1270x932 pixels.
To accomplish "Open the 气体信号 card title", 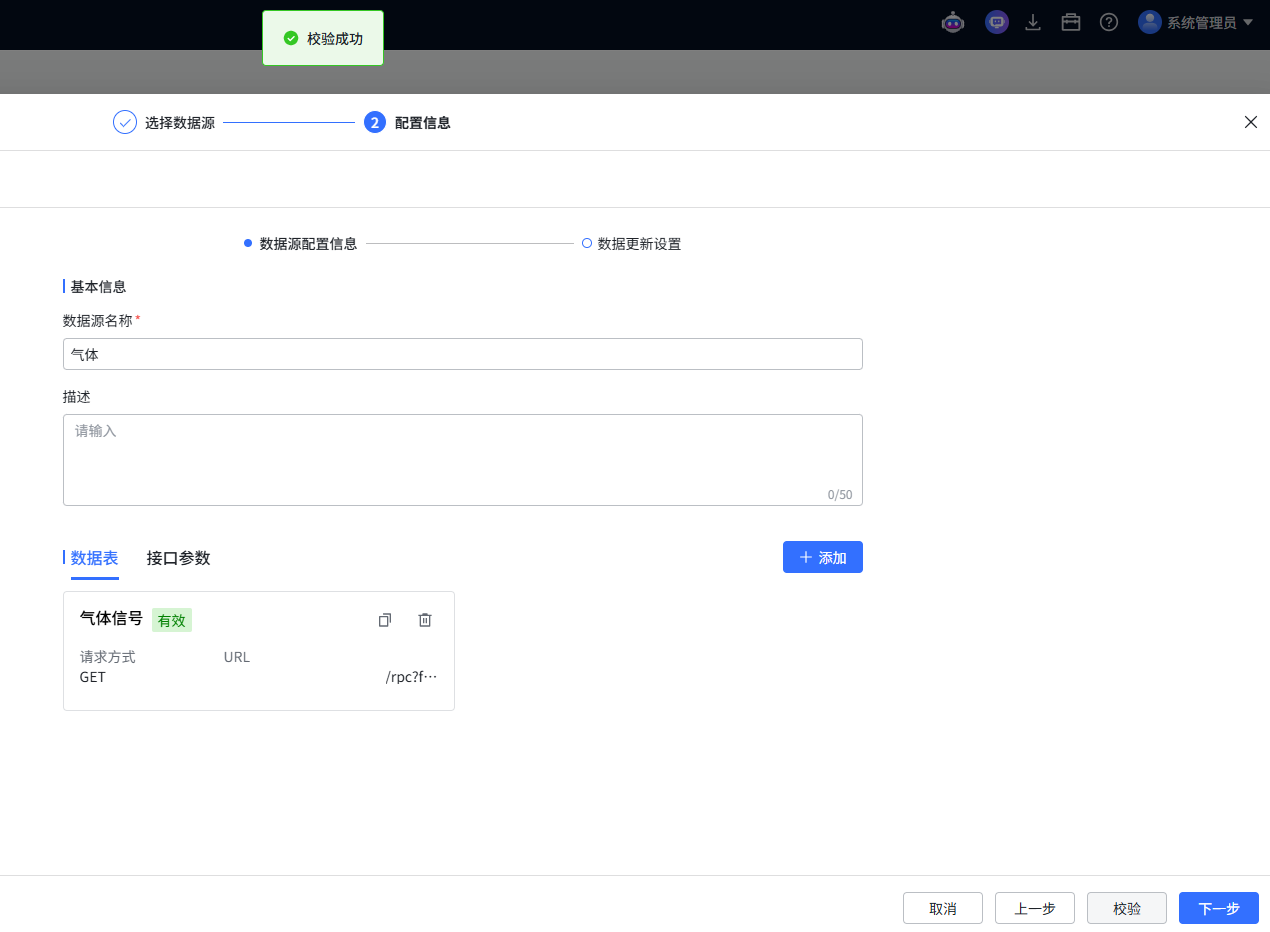I will [x=111, y=618].
